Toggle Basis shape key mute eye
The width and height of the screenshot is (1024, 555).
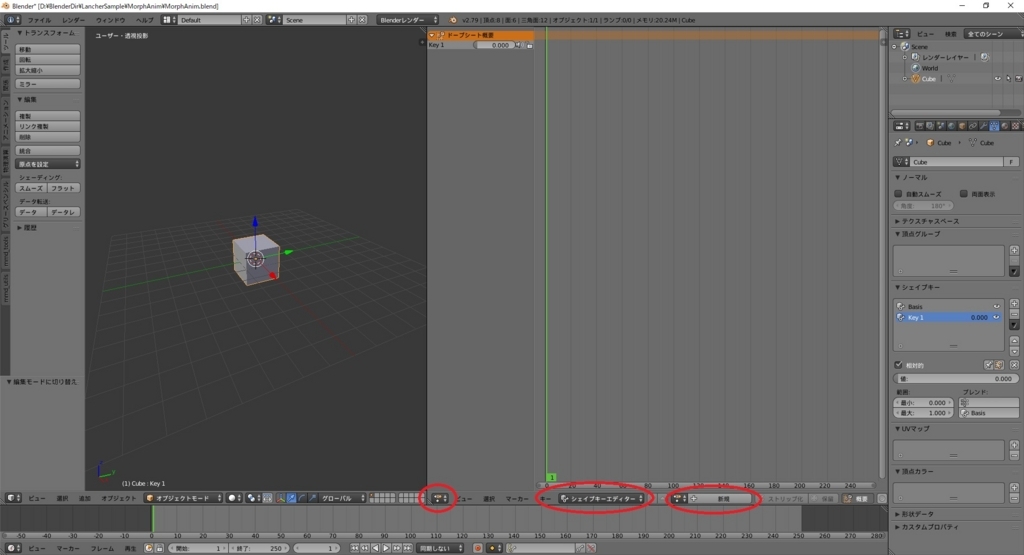[x=997, y=306]
